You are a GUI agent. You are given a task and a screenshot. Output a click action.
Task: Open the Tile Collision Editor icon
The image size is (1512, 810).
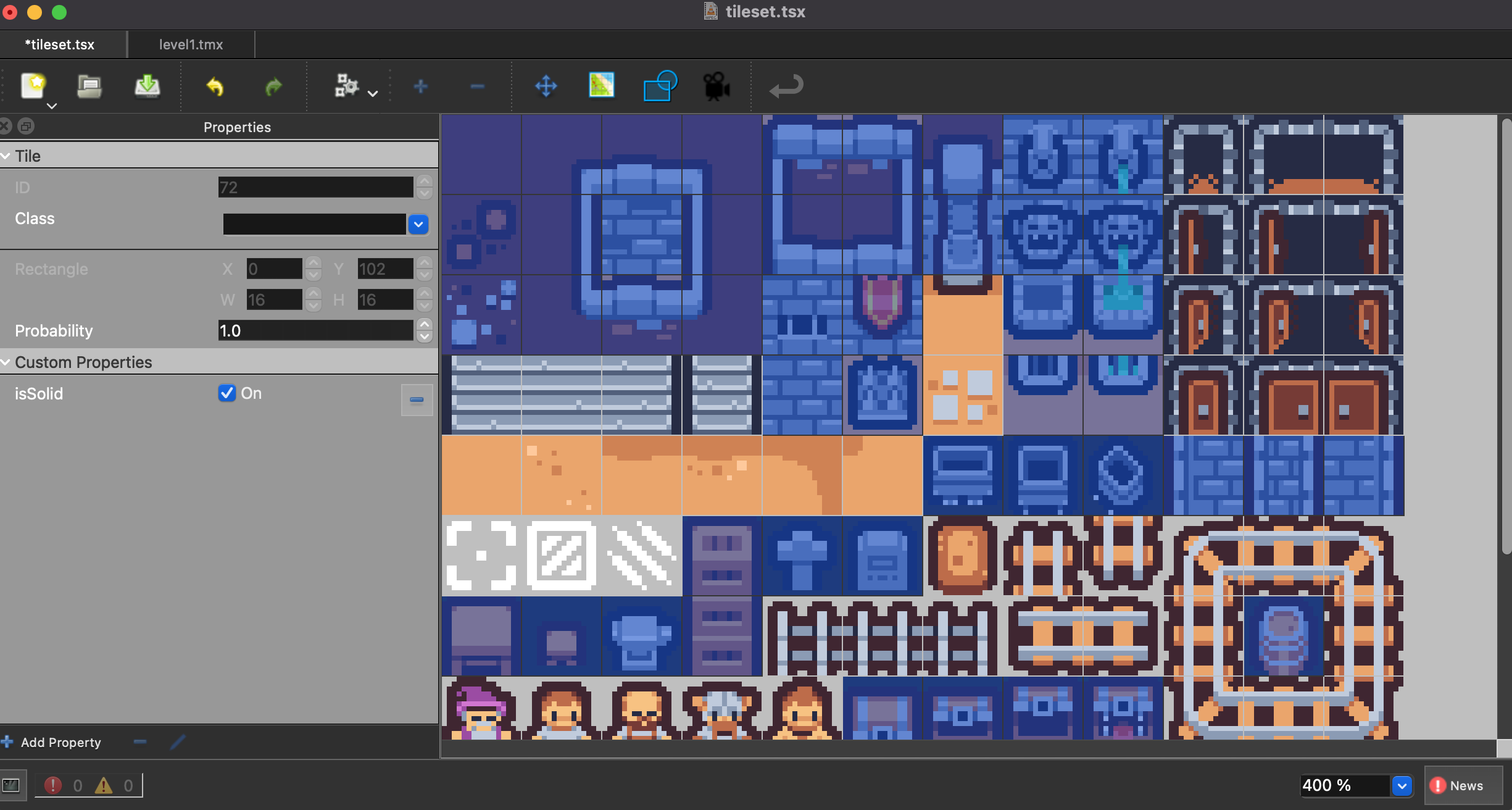click(x=660, y=85)
